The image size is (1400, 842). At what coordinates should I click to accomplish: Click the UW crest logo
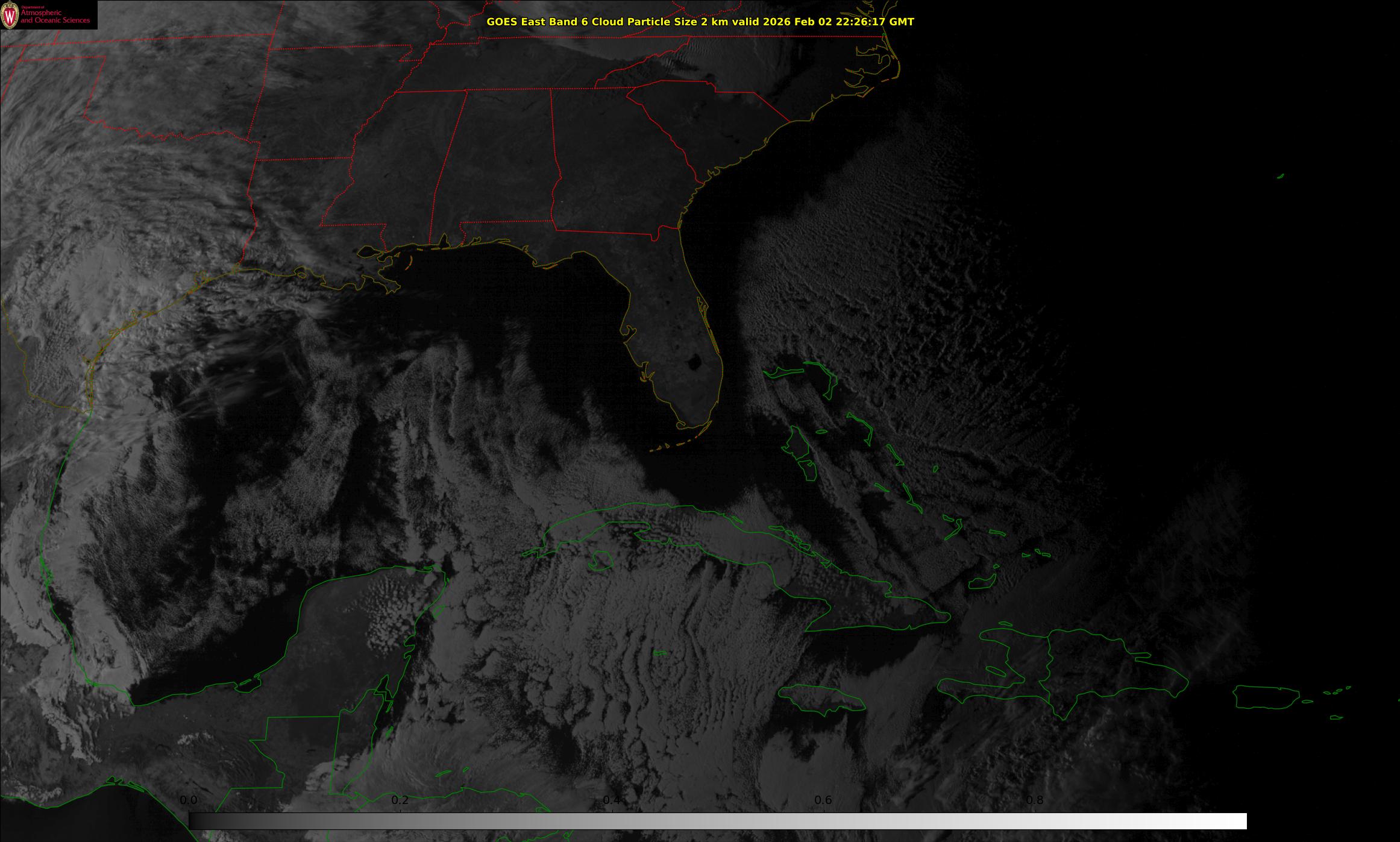coord(10,16)
